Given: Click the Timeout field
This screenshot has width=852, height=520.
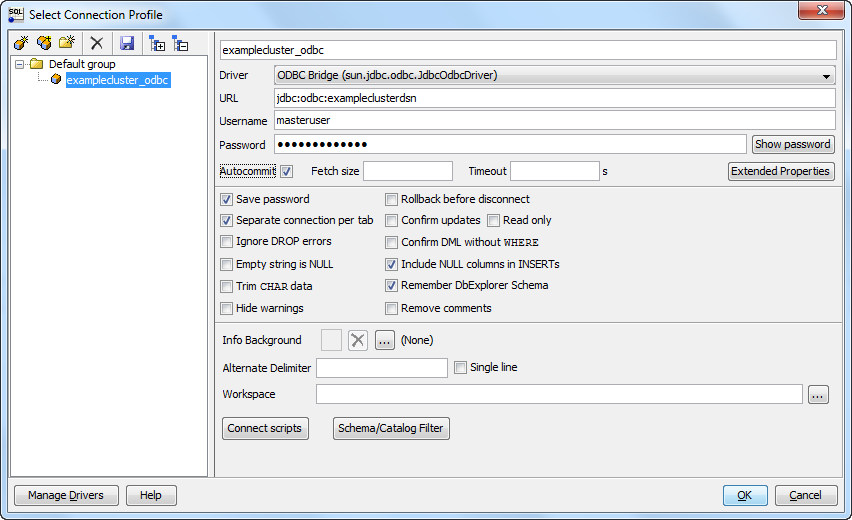Looking at the screenshot, I should pos(555,171).
